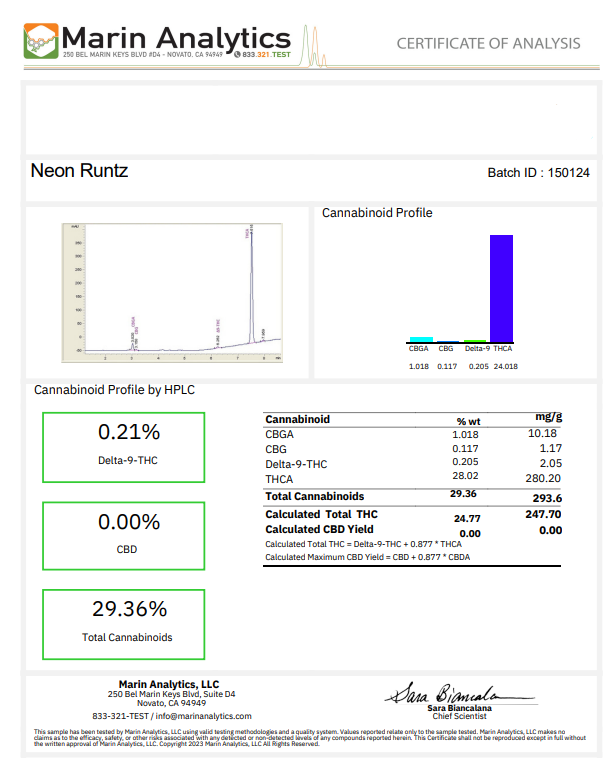
Task: Click the 10.18 mg/g value
Action: point(543,433)
